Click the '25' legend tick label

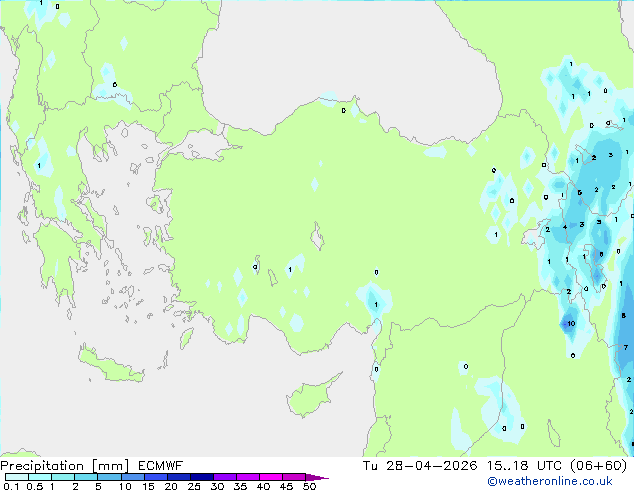click(x=194, y=486)
